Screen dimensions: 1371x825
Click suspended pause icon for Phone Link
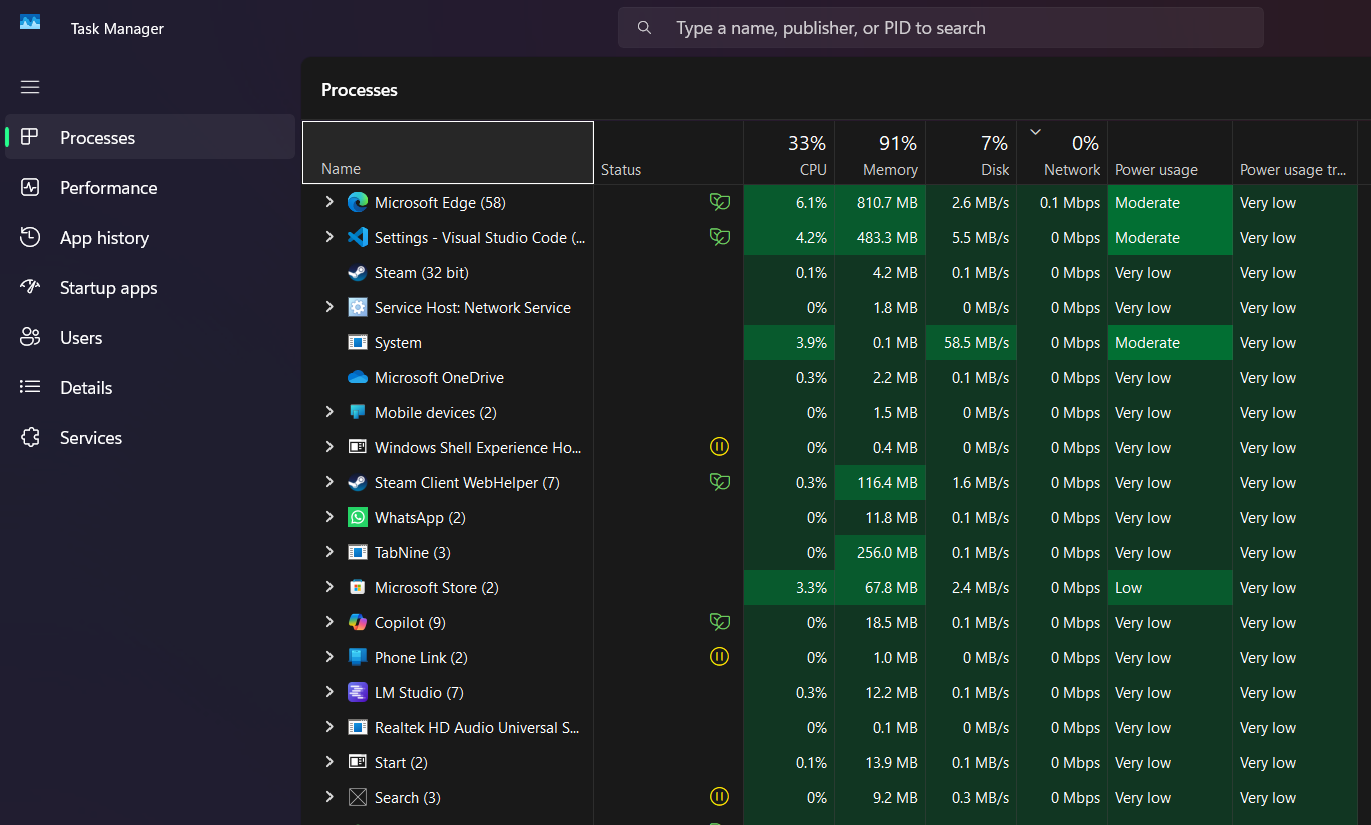[x=719, y=657]
